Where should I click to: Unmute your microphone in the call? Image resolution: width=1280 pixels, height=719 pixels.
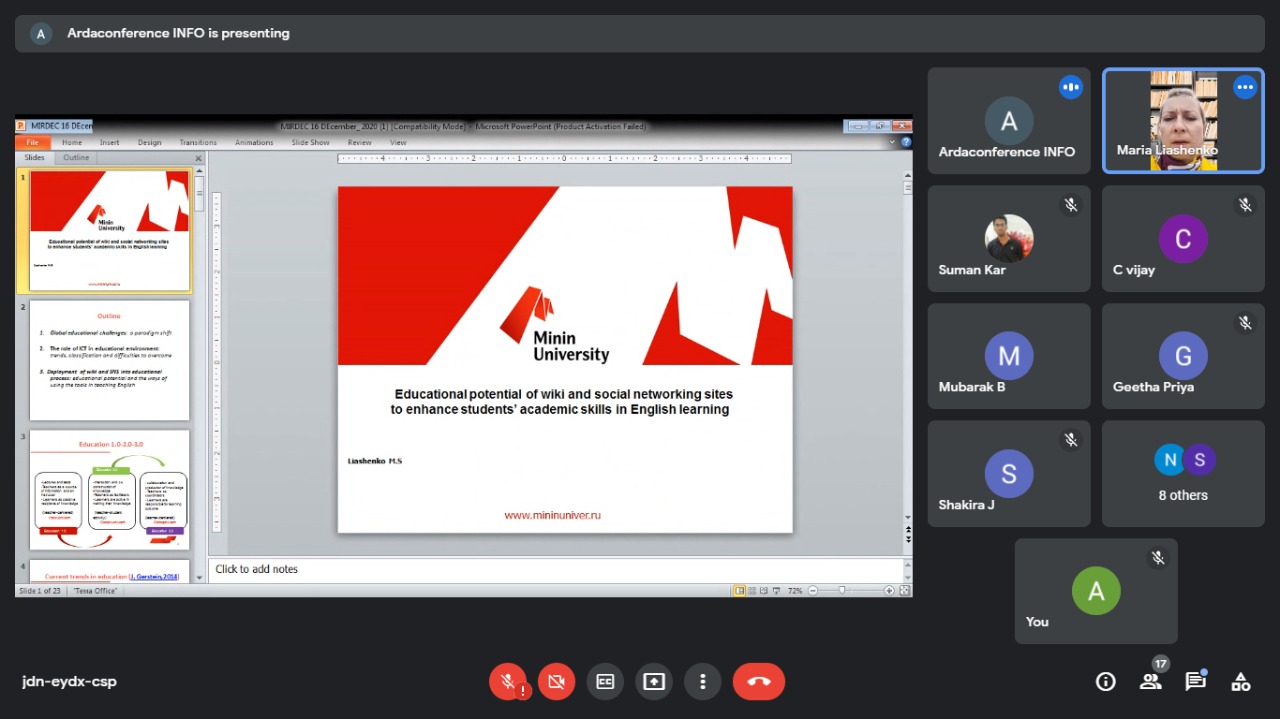[x=508, y=682]
